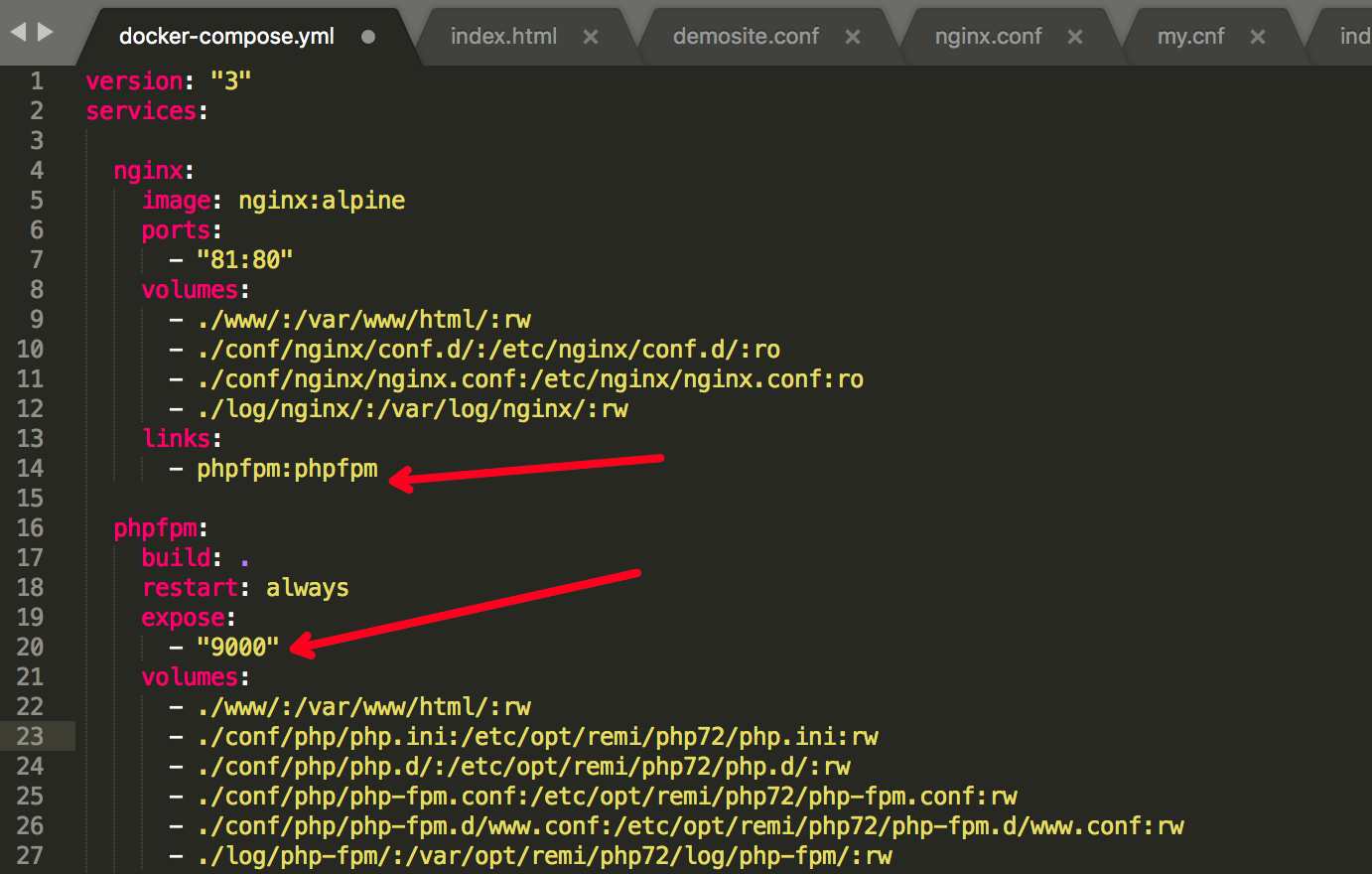Click the ./log/nginx/ volume entry
1372x874 pixels.
coord(412,409)
